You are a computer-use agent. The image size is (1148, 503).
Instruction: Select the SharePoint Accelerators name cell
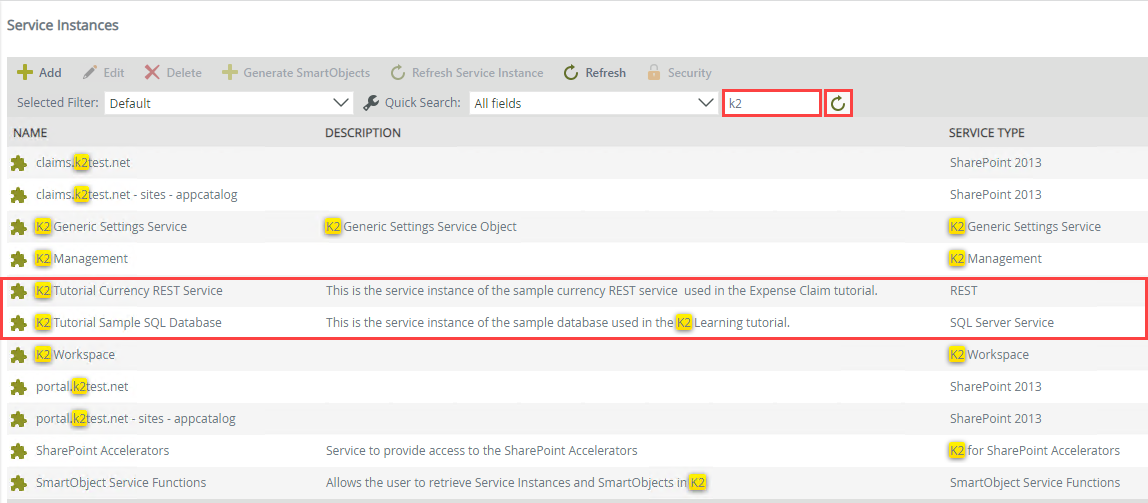pos(102,450)
